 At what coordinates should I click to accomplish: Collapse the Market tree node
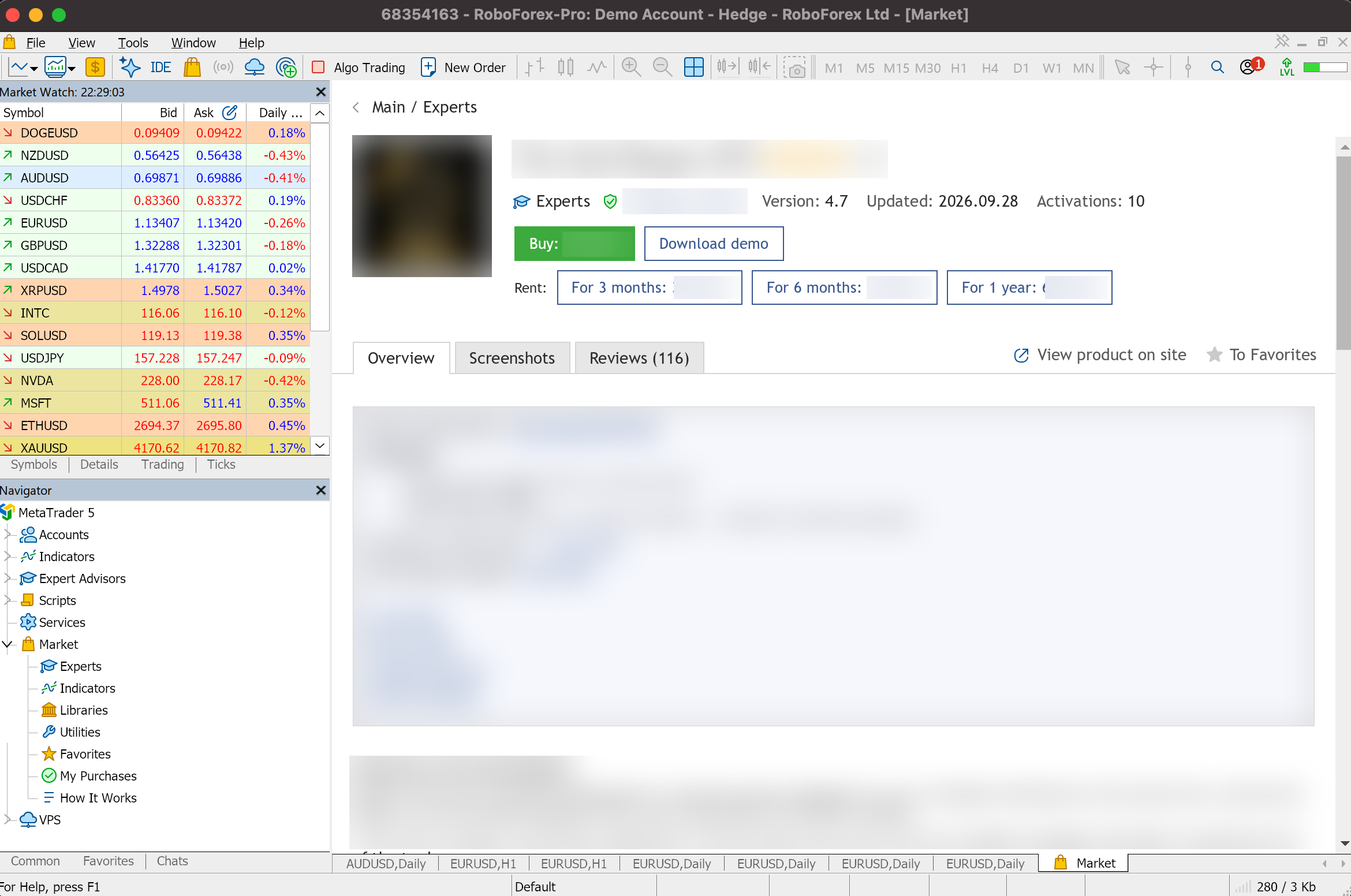pos(8,644)
